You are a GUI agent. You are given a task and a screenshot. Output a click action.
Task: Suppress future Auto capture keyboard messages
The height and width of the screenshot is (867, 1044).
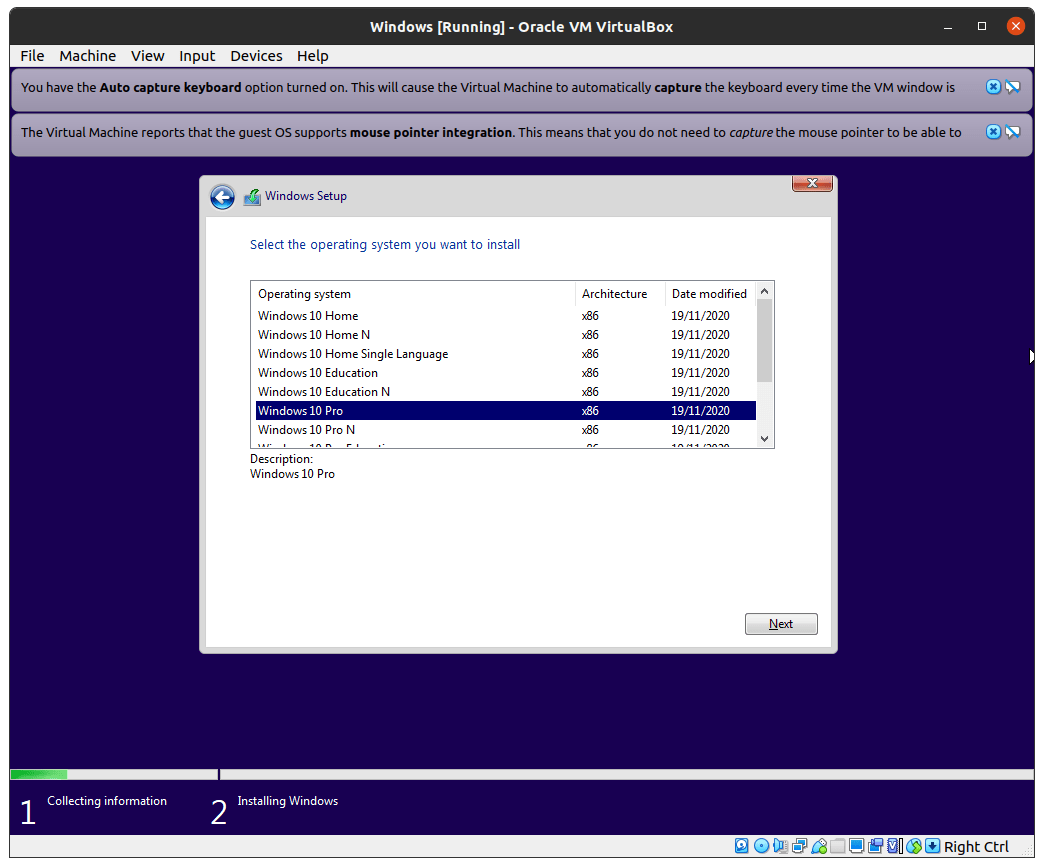point(1013,87)
